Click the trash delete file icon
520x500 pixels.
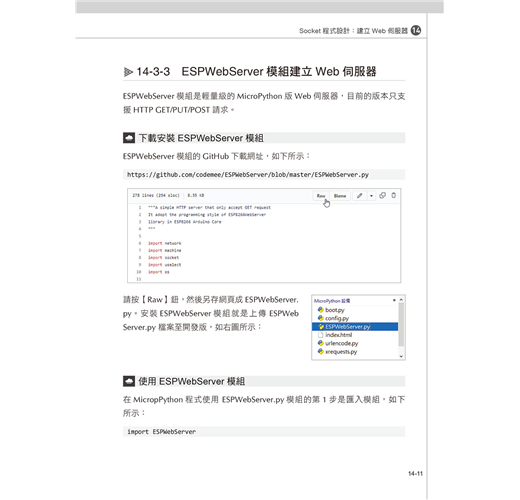[x=393, y=195]
